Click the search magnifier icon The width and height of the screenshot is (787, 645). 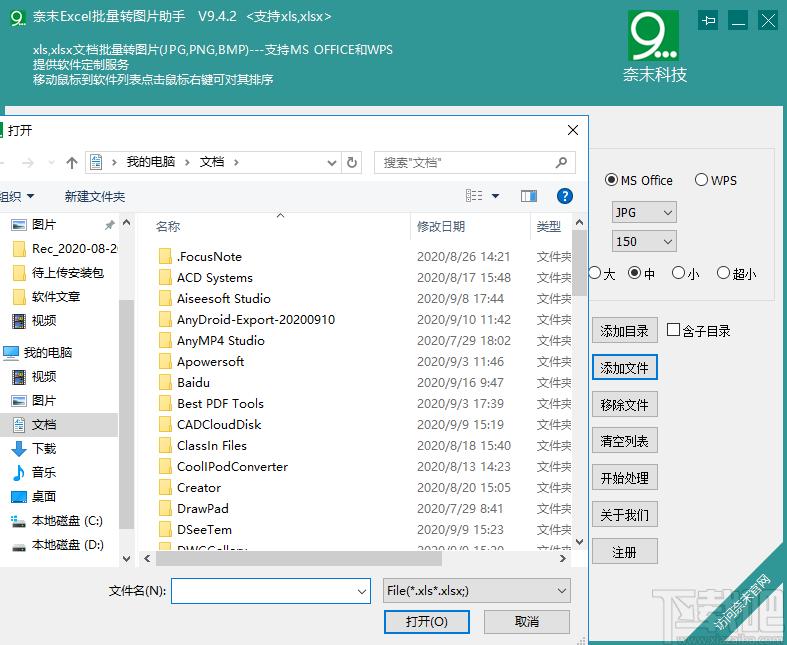(x=562, y=162)
